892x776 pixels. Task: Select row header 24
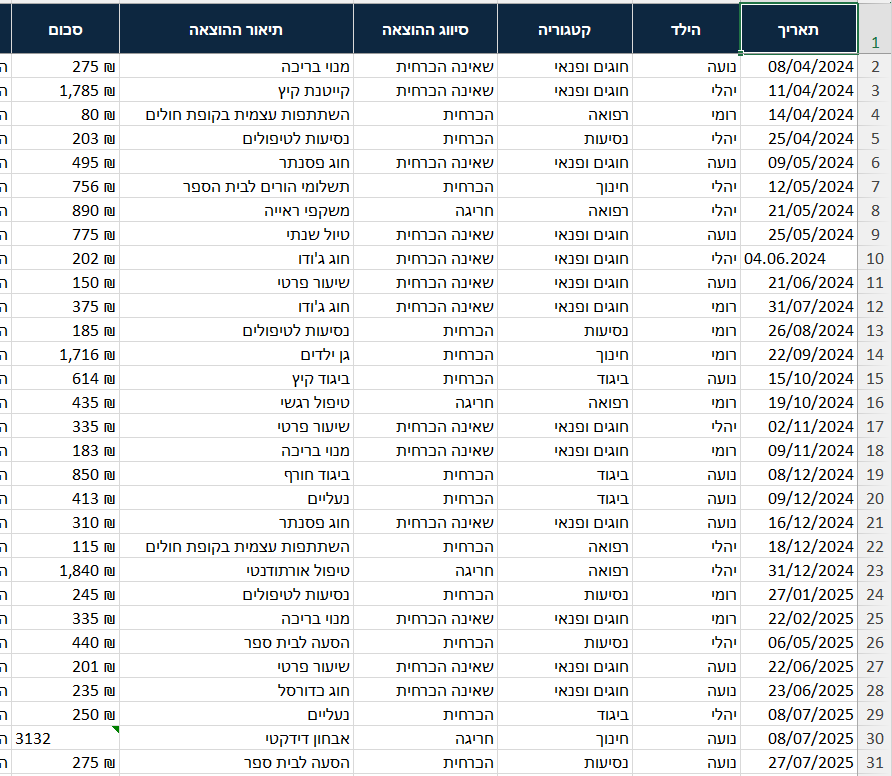[x=875, y=595]
